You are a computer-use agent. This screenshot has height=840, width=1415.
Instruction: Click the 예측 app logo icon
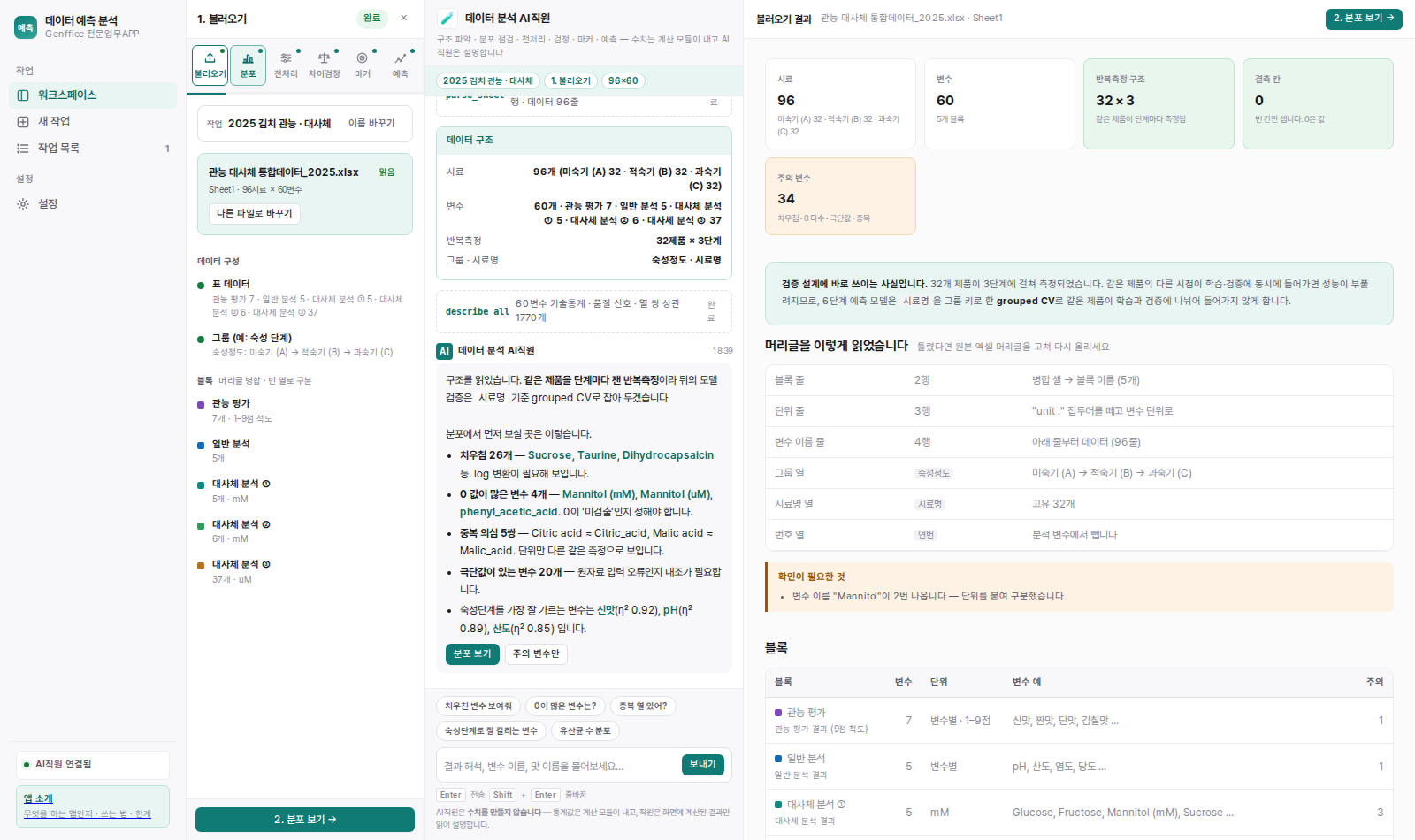pos(26,27)
